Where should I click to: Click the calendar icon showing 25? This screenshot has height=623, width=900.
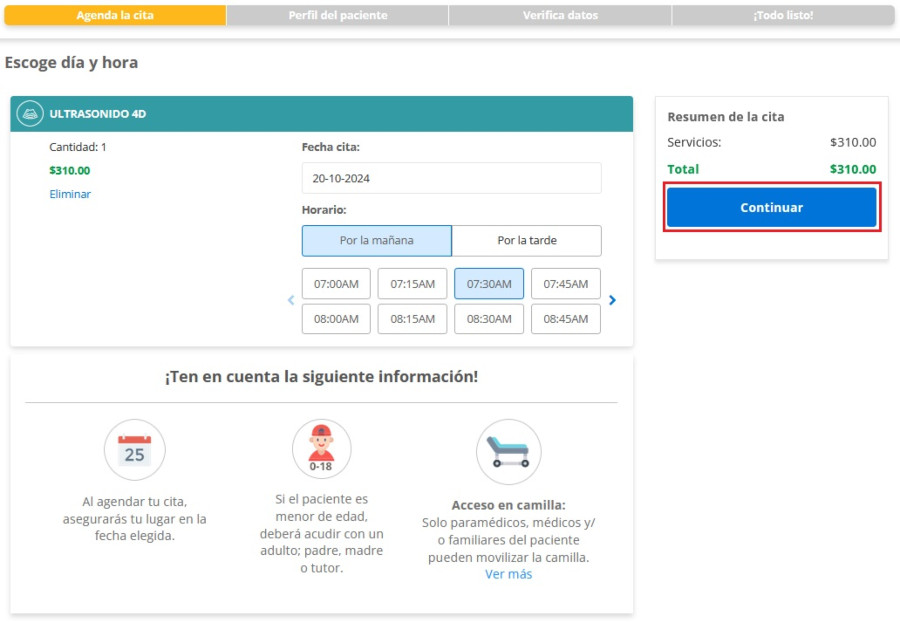(x=134, y=450)
